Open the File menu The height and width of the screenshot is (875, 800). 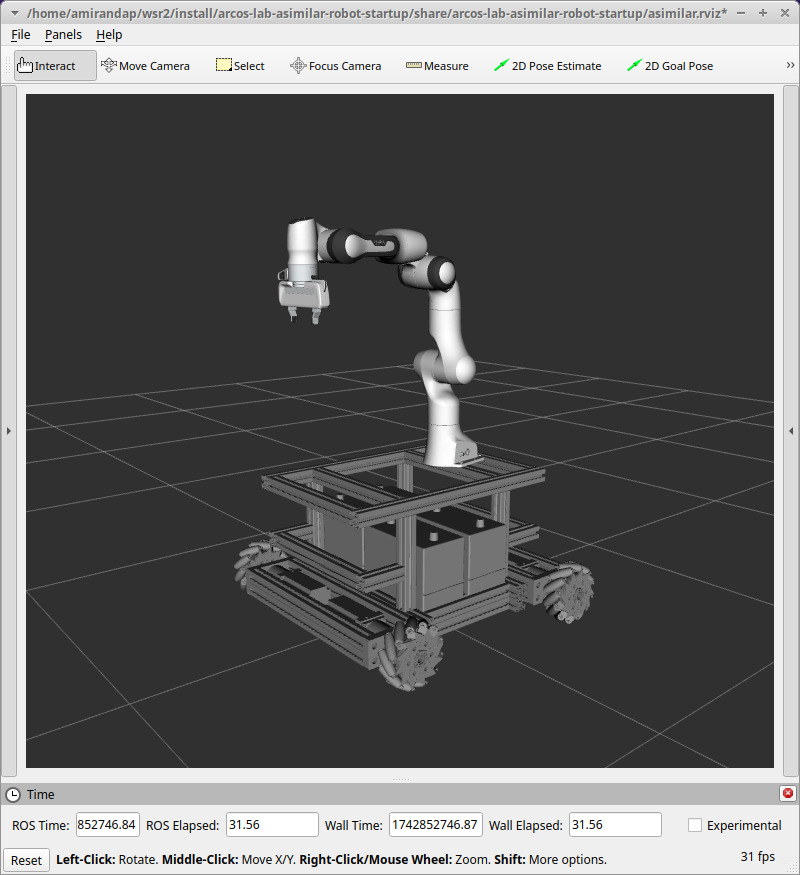point(20,34)
